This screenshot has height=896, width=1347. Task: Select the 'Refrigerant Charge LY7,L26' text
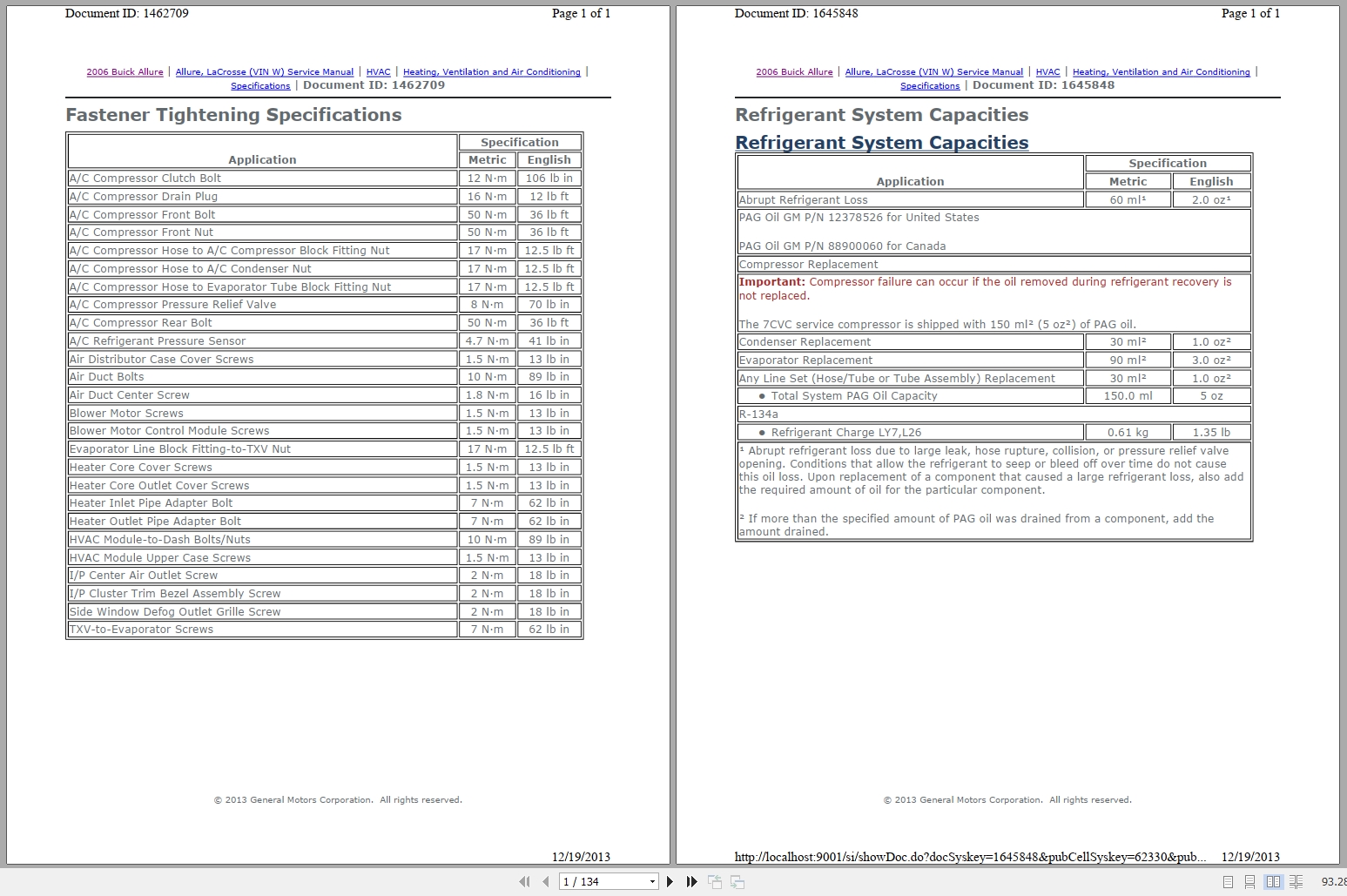click(846, 433)
